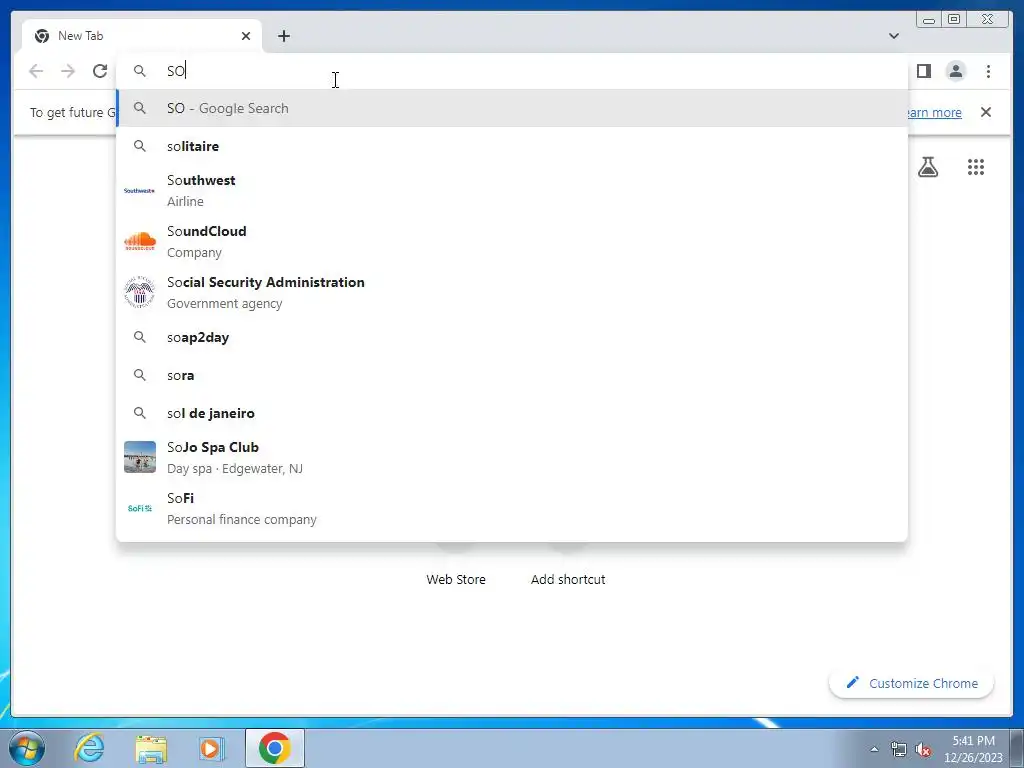The height and width of the screenshot is (768, 1024).
Task: Open the Search Labs flask icon
Action: (x=927, y=167)
